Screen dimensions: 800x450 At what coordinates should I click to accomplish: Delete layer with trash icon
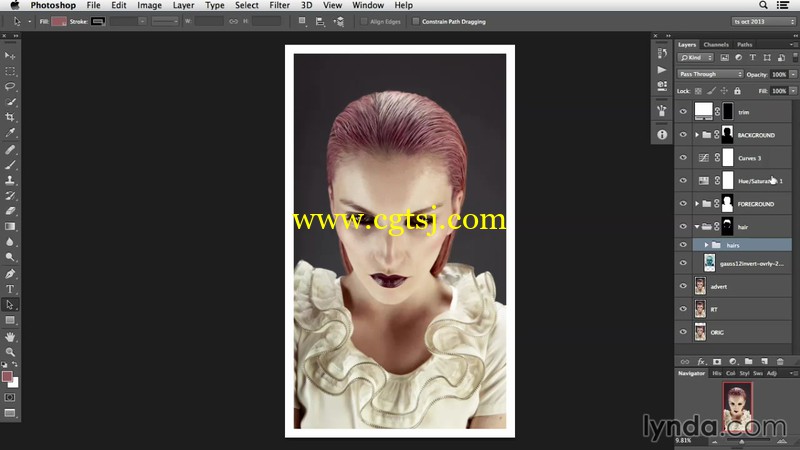pos(780,361)
